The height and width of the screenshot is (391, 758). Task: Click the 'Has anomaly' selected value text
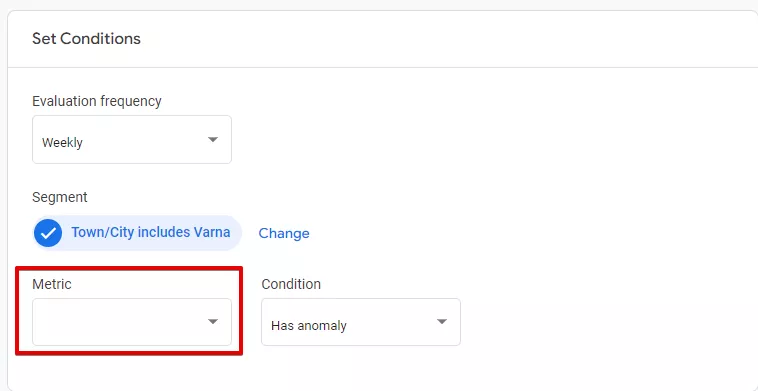309,326
